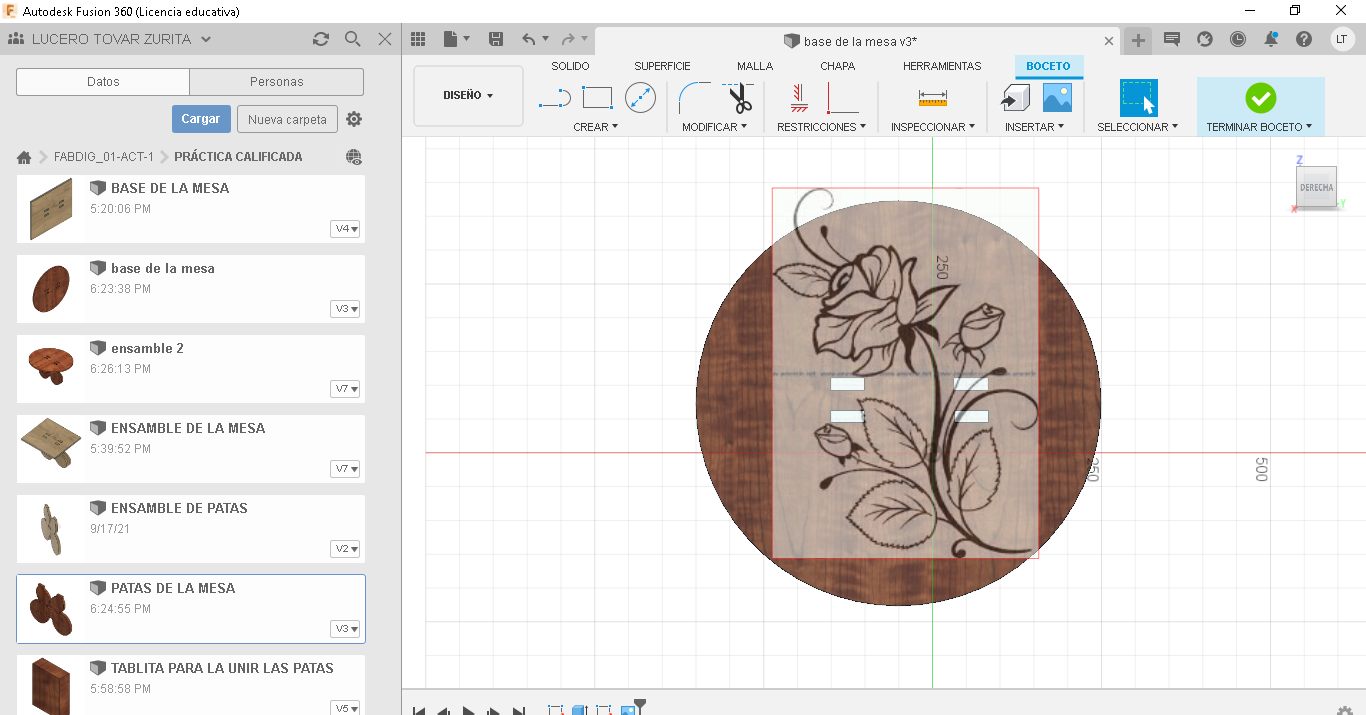The width and height of the screenshot is (1366, 715).
Task: Open V2 version dropdown for ENSAMBLE DE PATAS
Action: point(345,549)
